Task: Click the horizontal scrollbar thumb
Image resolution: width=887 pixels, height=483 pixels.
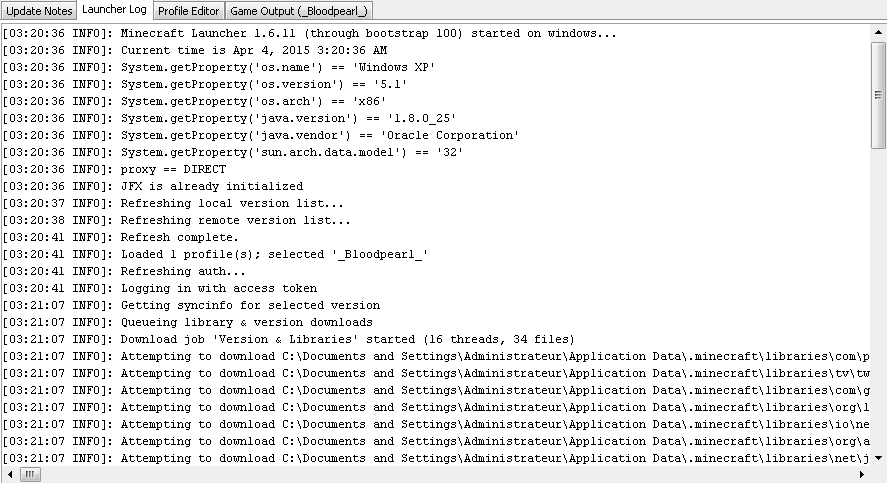Action: pyautogui.click(x=30, y=475)
